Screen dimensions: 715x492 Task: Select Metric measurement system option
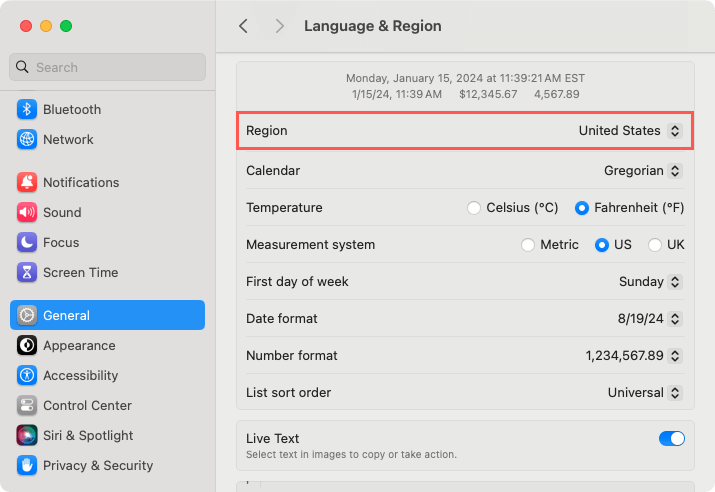528,245
